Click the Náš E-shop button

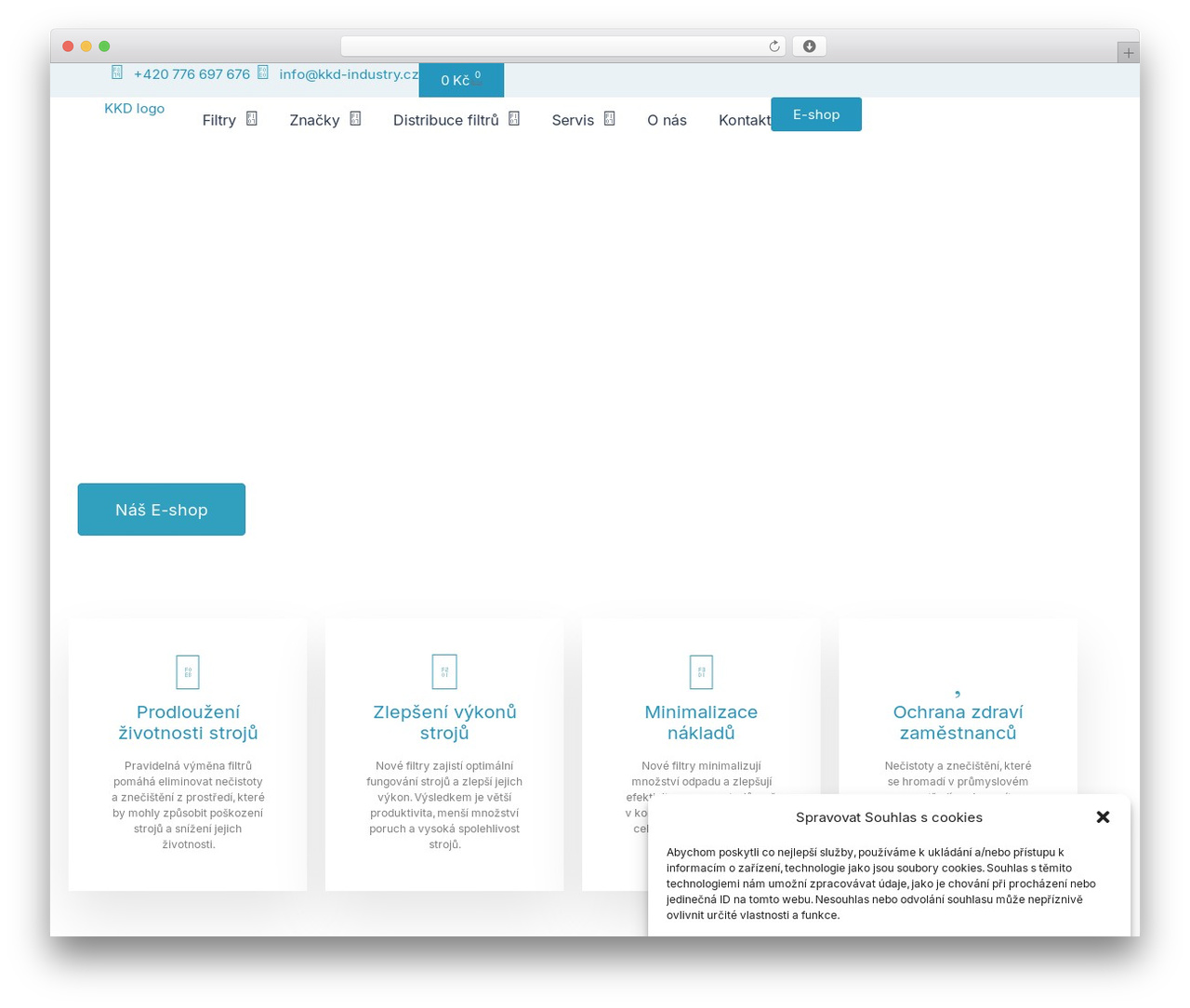162,510
